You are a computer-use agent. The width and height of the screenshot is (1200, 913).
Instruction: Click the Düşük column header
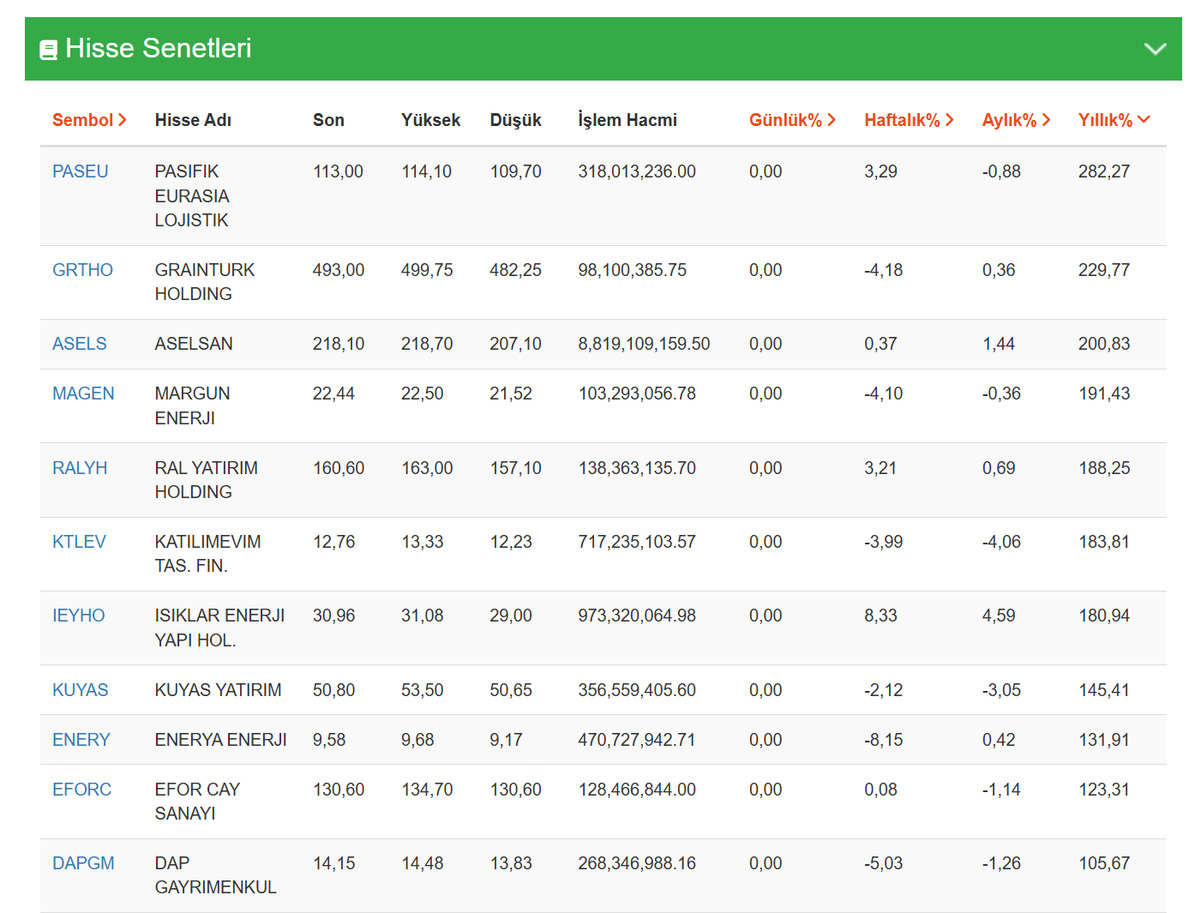(x=515, y=120)
